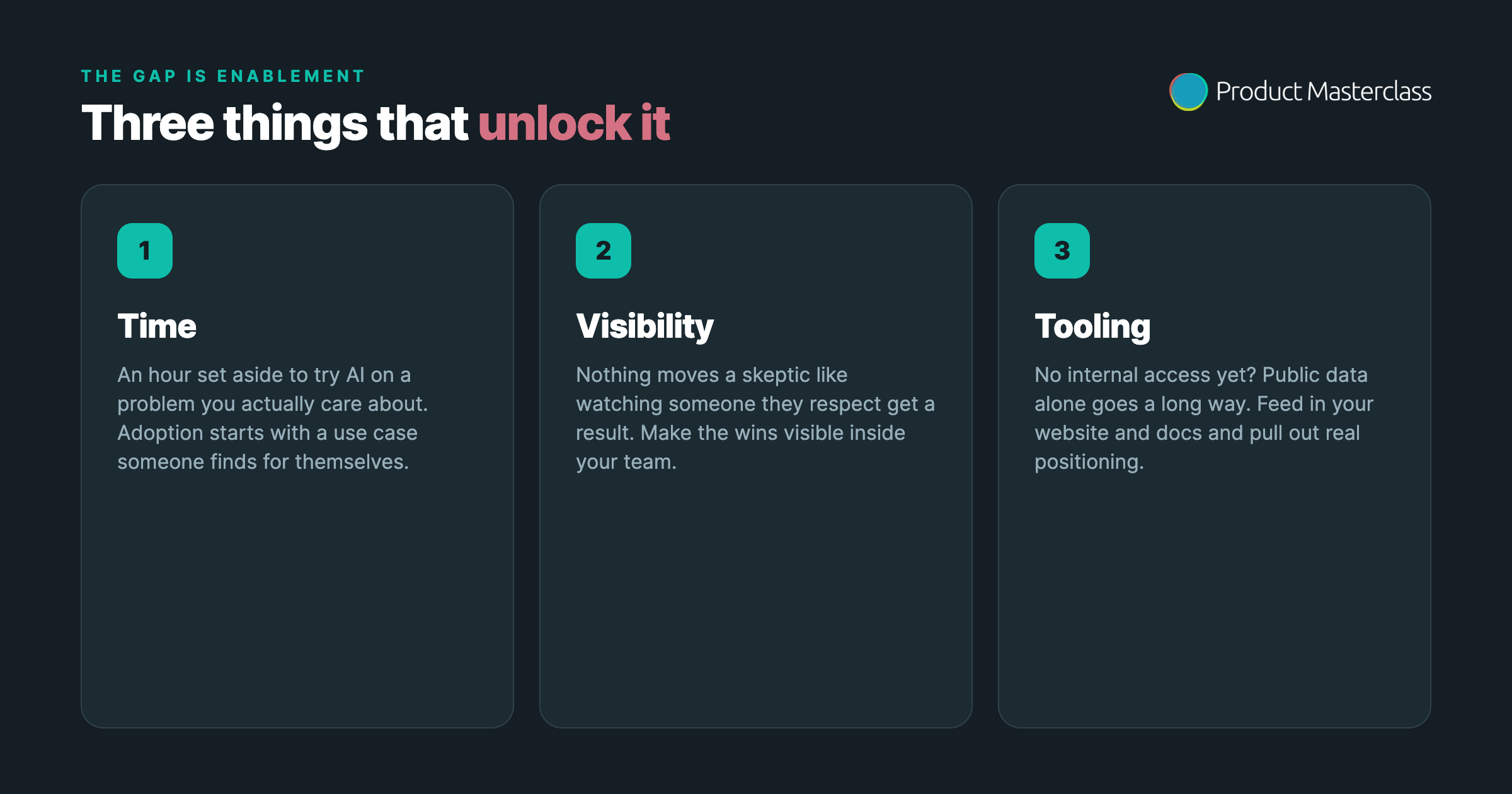Select the Product Masterclass brand text
Screen dimensions: 1512x794
pyautogui.click(x=1324, y=91)
